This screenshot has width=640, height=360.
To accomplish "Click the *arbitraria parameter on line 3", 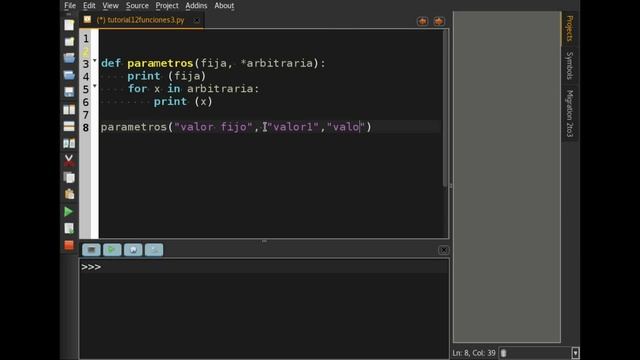I will [277, 63].
